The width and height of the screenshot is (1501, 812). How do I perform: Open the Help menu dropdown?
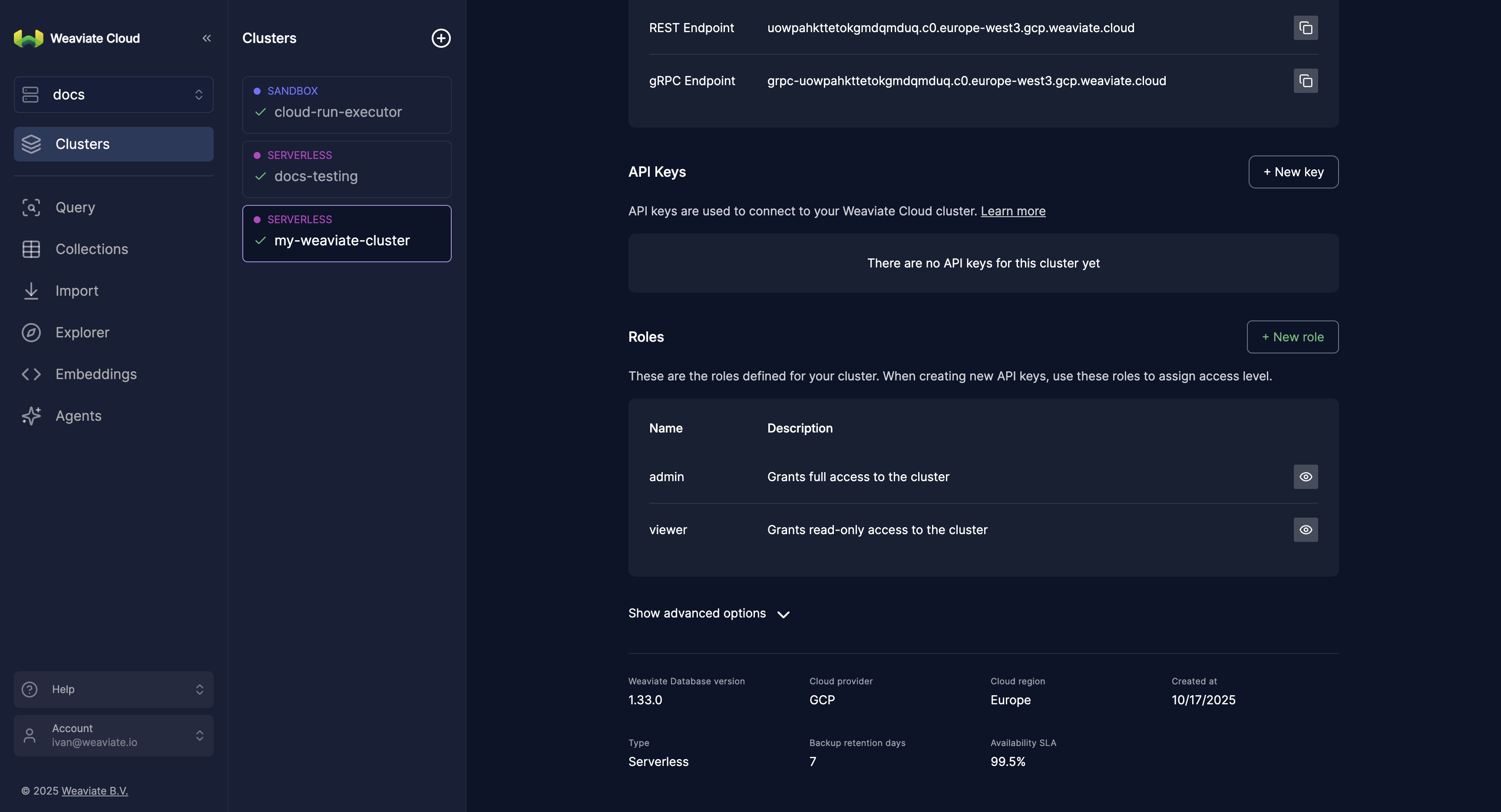(114, 690)
